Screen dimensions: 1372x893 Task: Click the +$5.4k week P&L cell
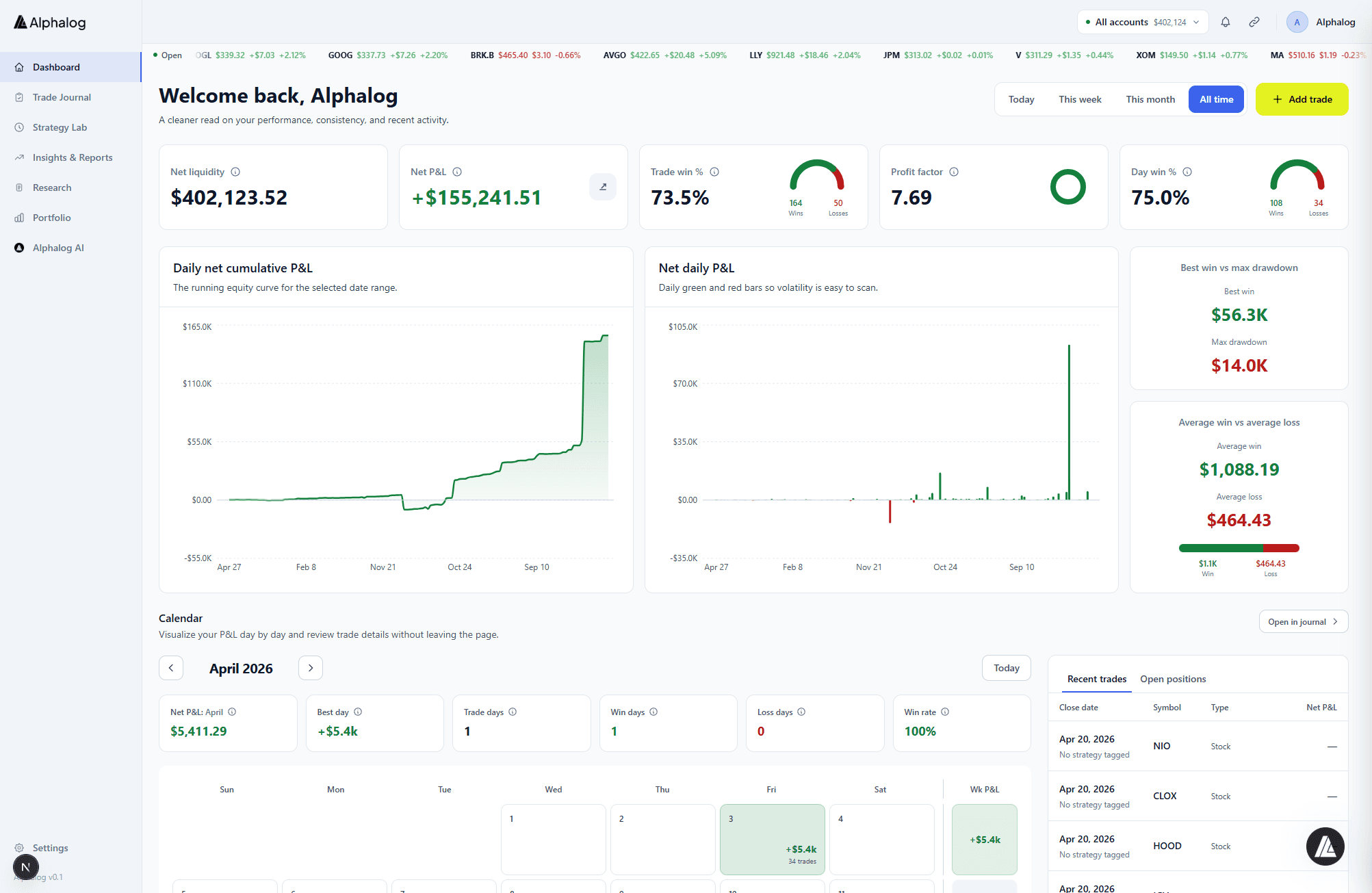coord(984,840)
